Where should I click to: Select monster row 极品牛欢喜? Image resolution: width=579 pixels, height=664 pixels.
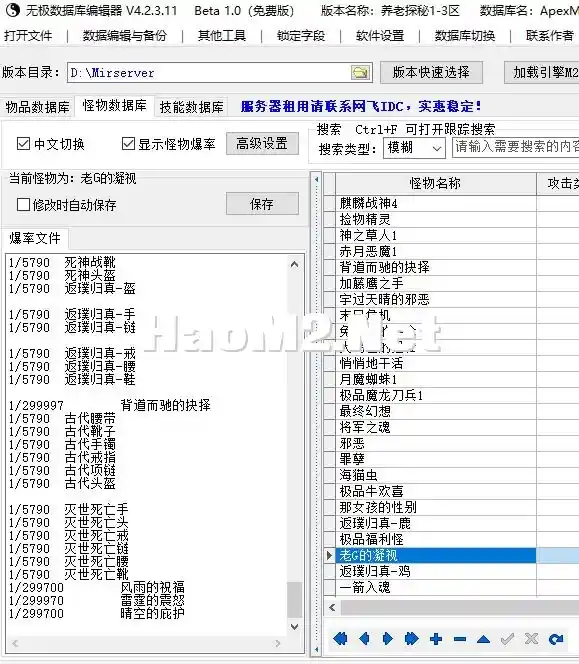(436, 491)
